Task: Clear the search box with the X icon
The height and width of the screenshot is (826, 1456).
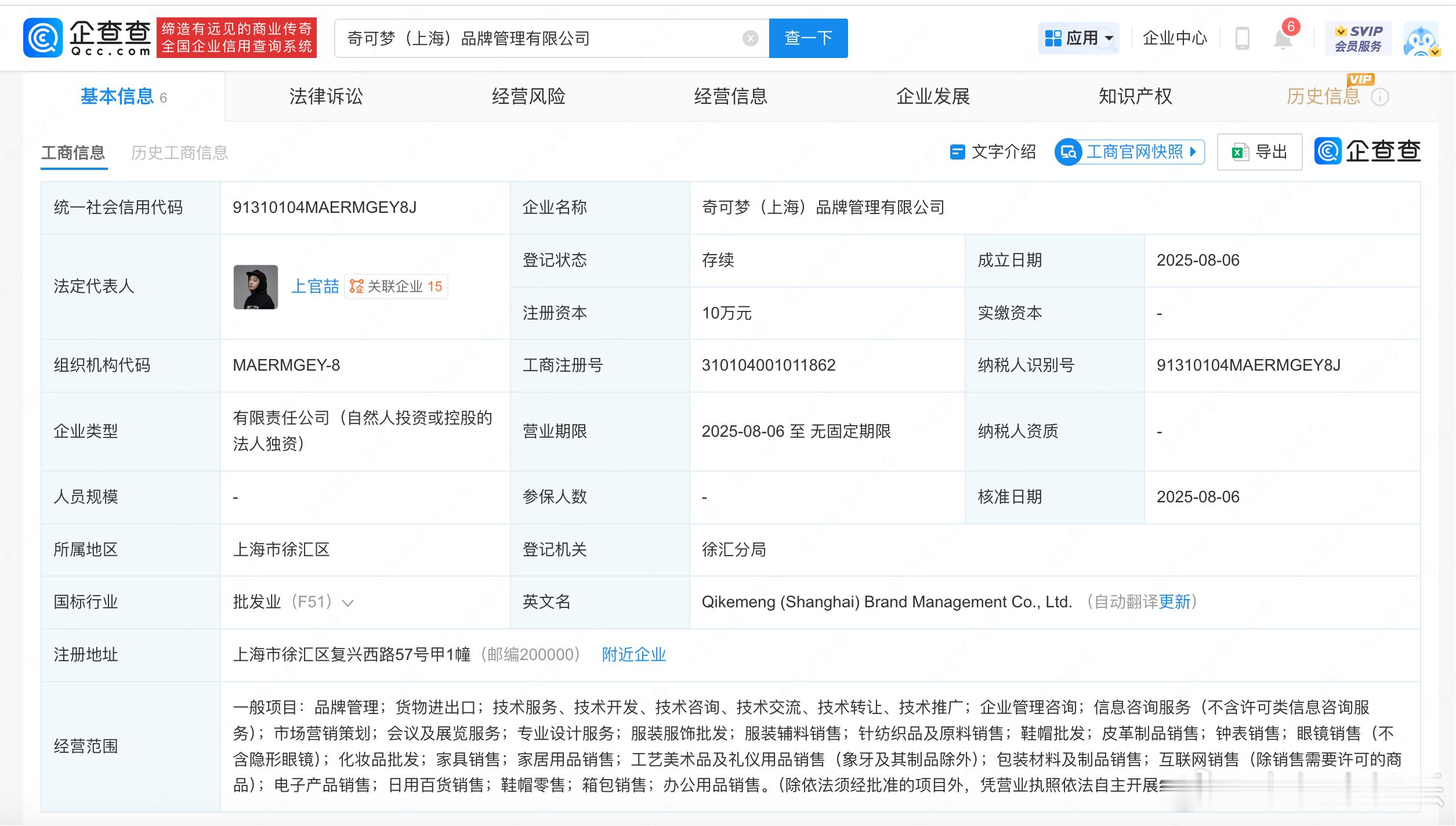Action: (x=750, y=38)
